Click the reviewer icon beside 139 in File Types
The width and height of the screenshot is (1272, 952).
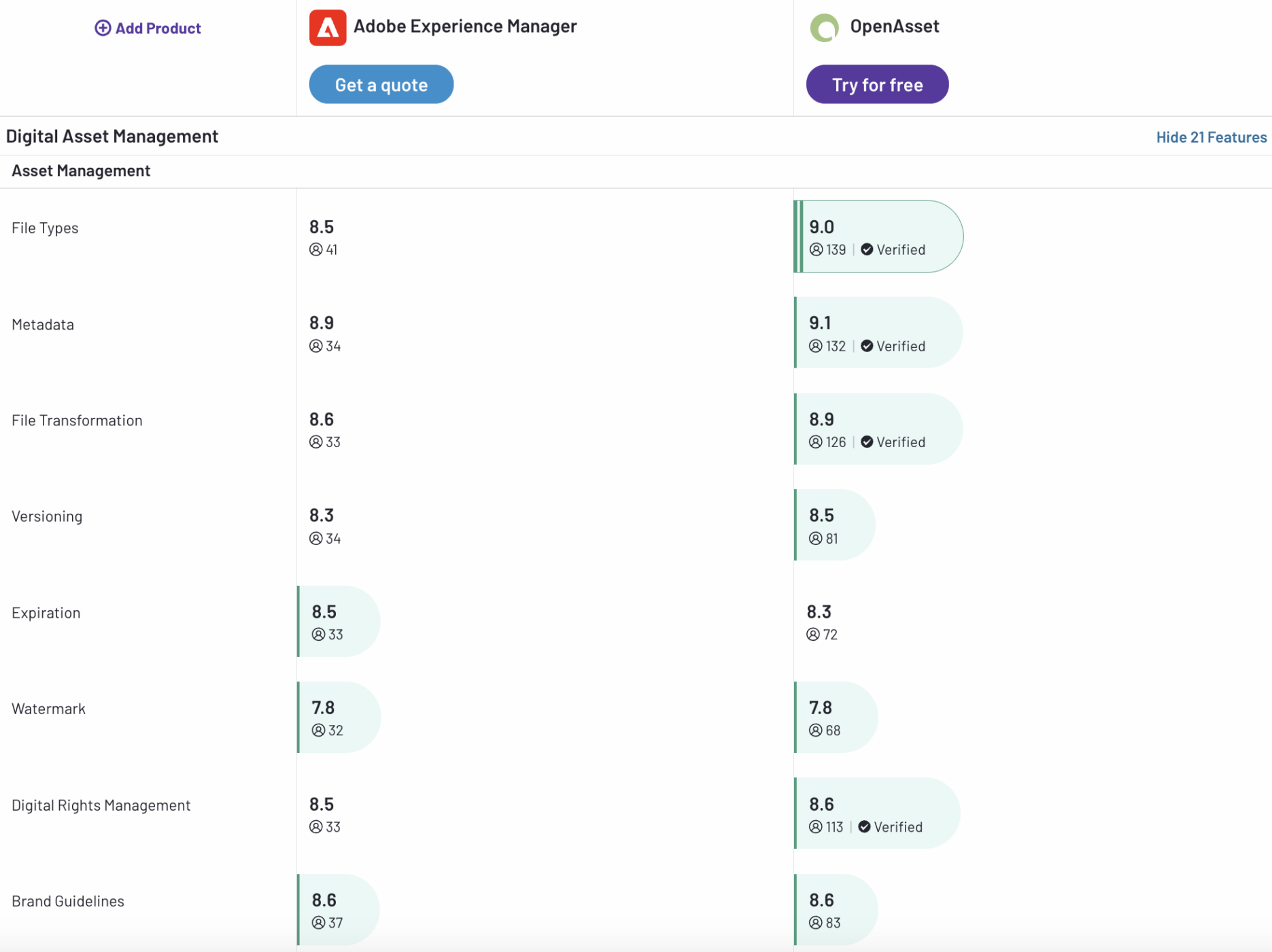816,249
